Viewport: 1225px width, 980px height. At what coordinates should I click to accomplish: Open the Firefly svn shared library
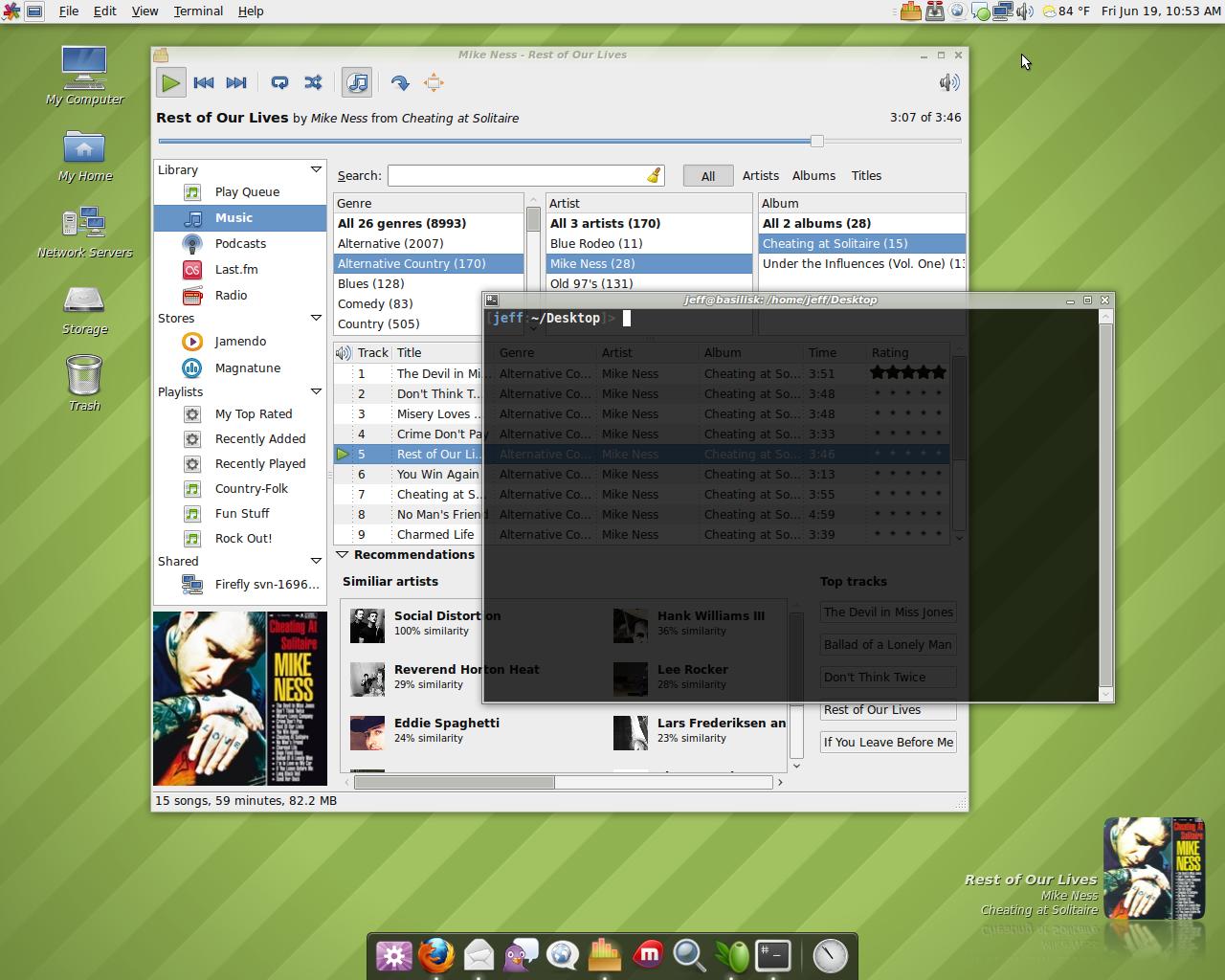240,584
